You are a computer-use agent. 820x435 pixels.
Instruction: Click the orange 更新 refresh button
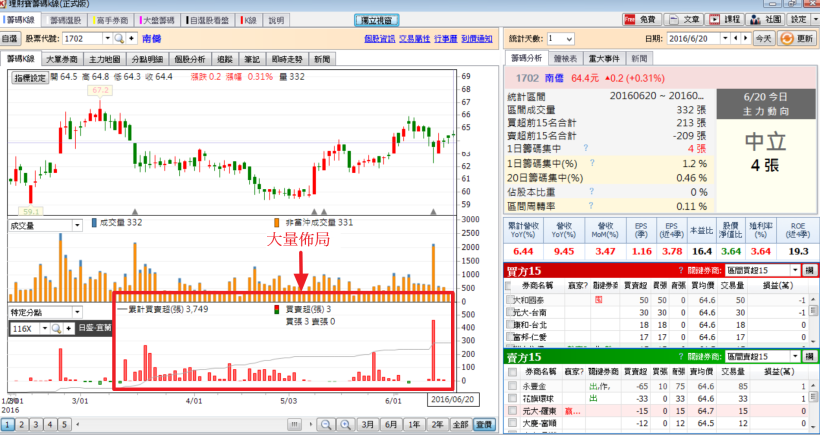click(x=796, y=38)
